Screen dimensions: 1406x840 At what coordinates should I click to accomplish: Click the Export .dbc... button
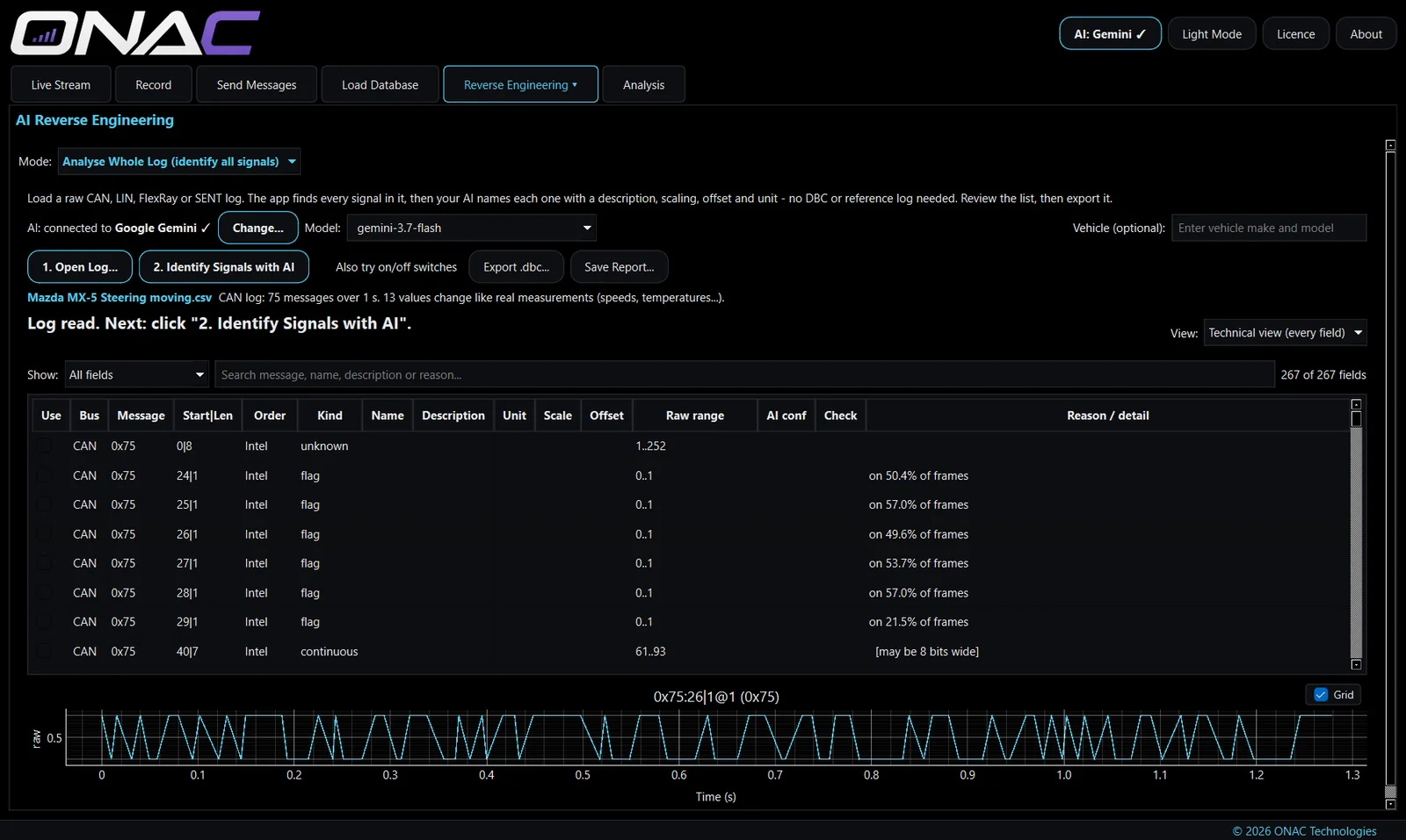click(x=517, y=267)
